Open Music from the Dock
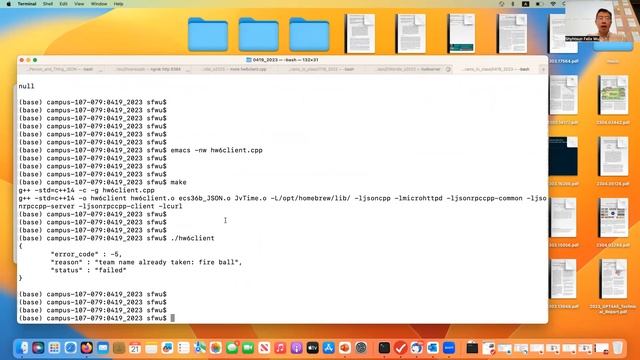Image resolution: width=640 pixels, height=360 pixels. click(x=280, y=348)
